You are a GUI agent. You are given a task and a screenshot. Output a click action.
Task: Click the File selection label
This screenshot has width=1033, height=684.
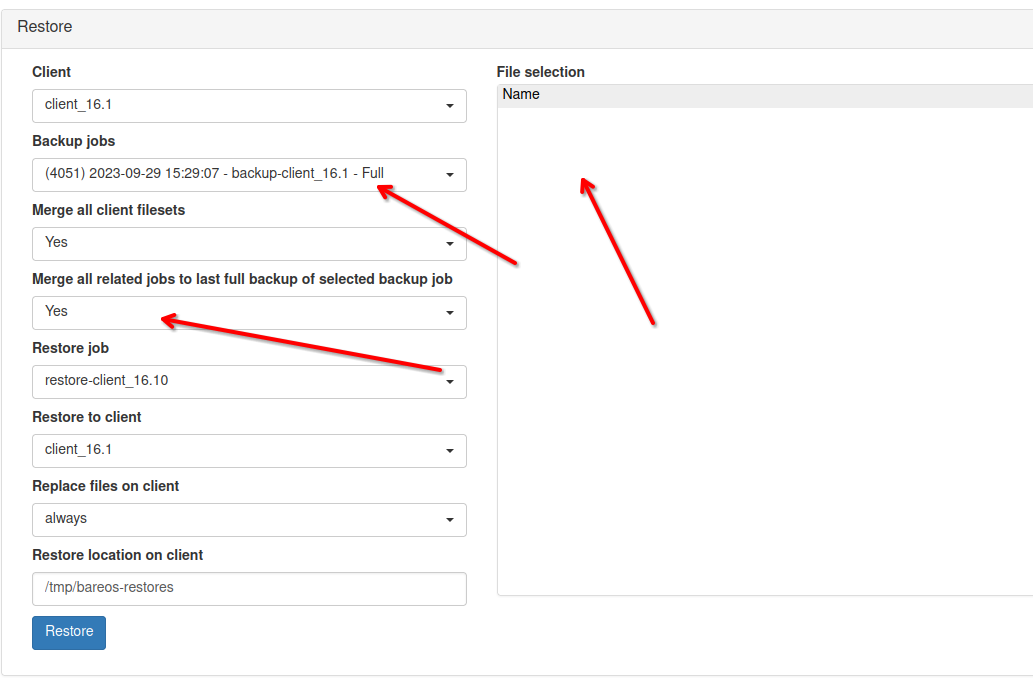540,72
